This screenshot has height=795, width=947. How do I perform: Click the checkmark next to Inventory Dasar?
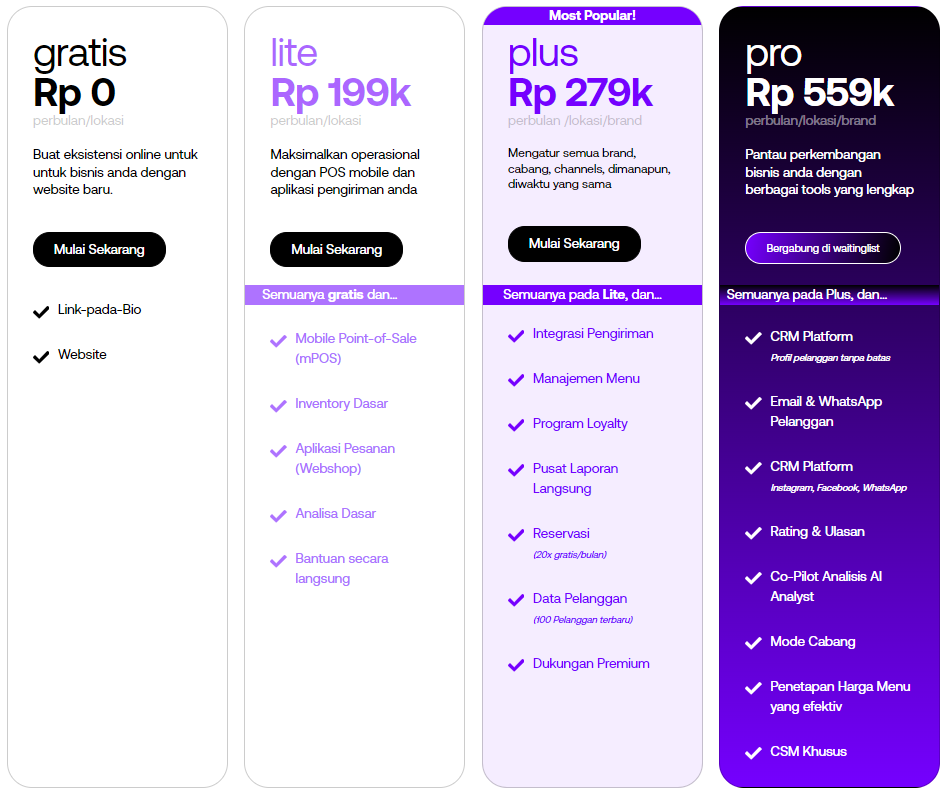278,406
